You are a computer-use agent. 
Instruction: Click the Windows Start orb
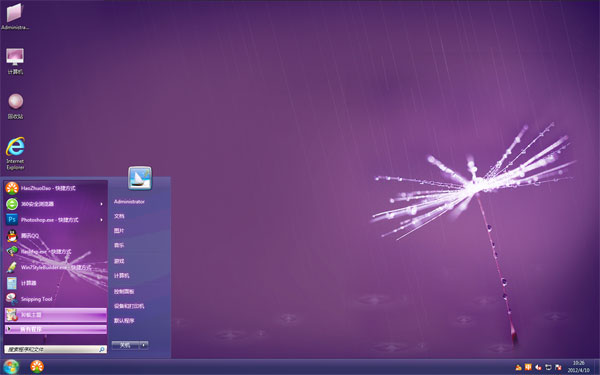click(10, 367)
